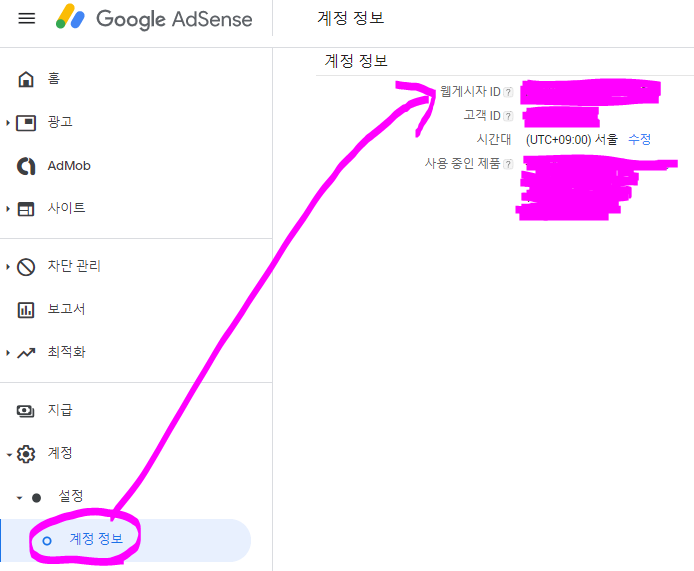Click the 웹게시자 ID label
Viewport: 694px width, 571px height.
pyautogui.click(x=470, y=92)
